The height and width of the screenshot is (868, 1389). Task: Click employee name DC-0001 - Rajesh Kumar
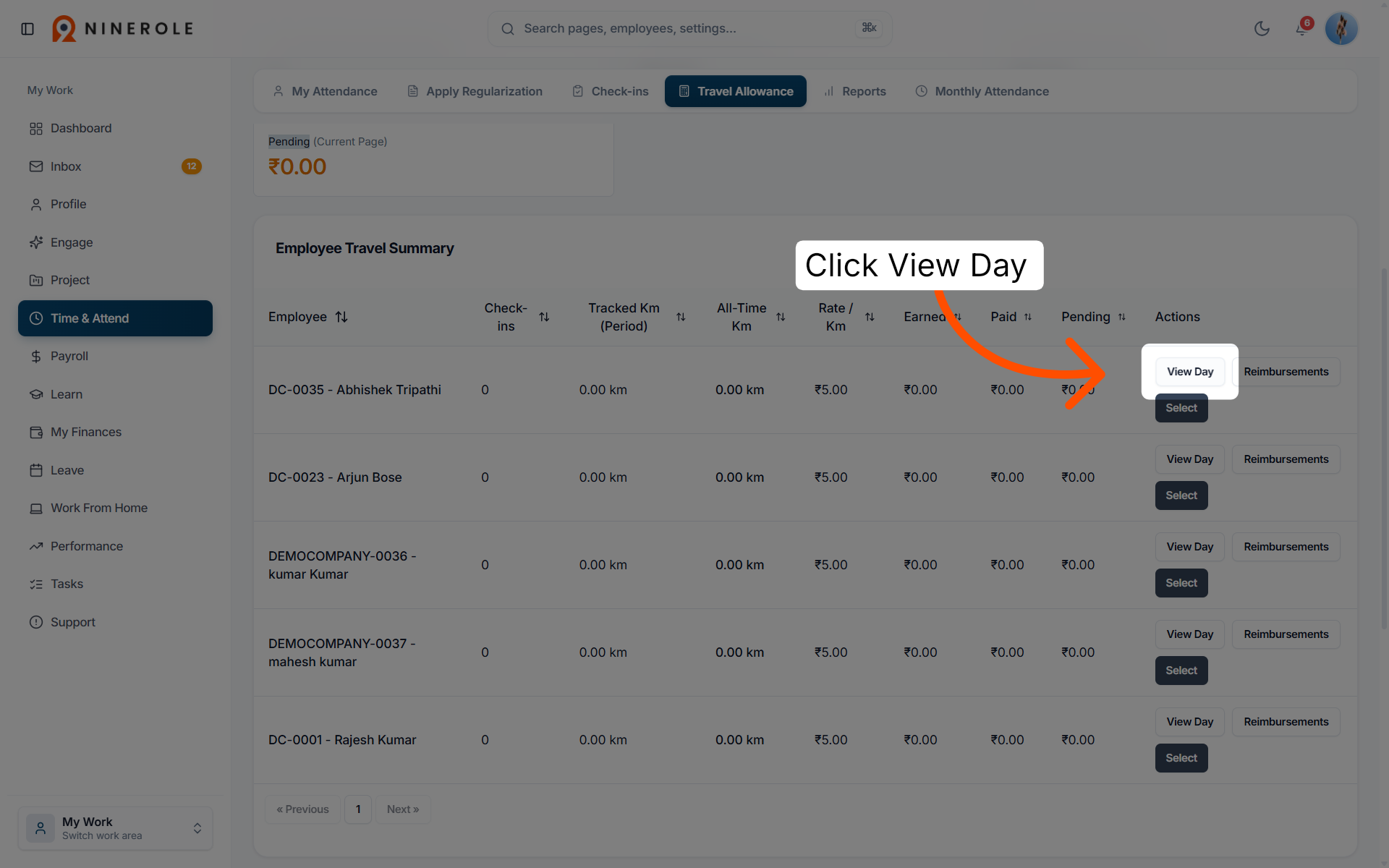click(342, 740)
